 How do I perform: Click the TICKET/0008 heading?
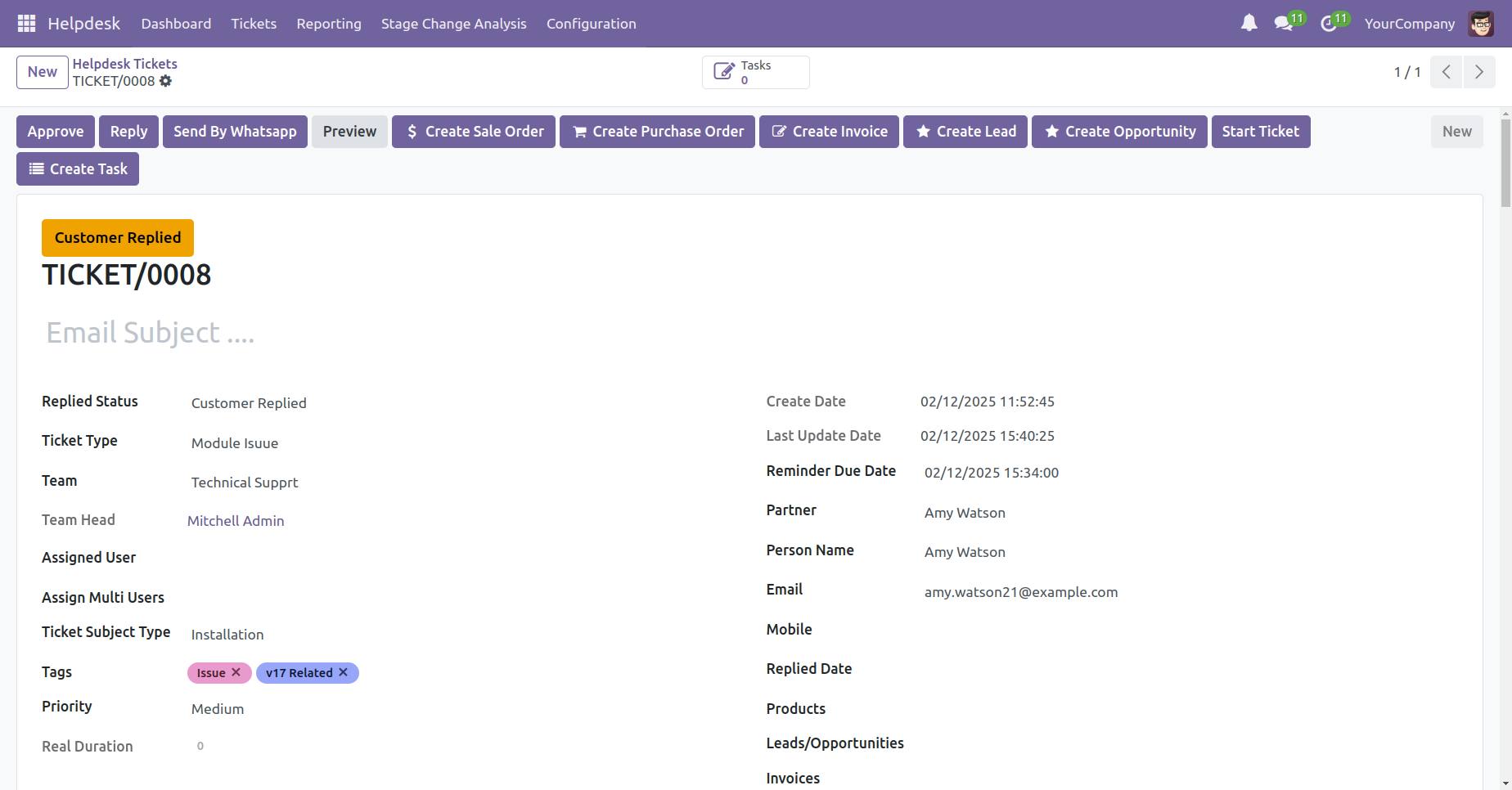(127, 275)
